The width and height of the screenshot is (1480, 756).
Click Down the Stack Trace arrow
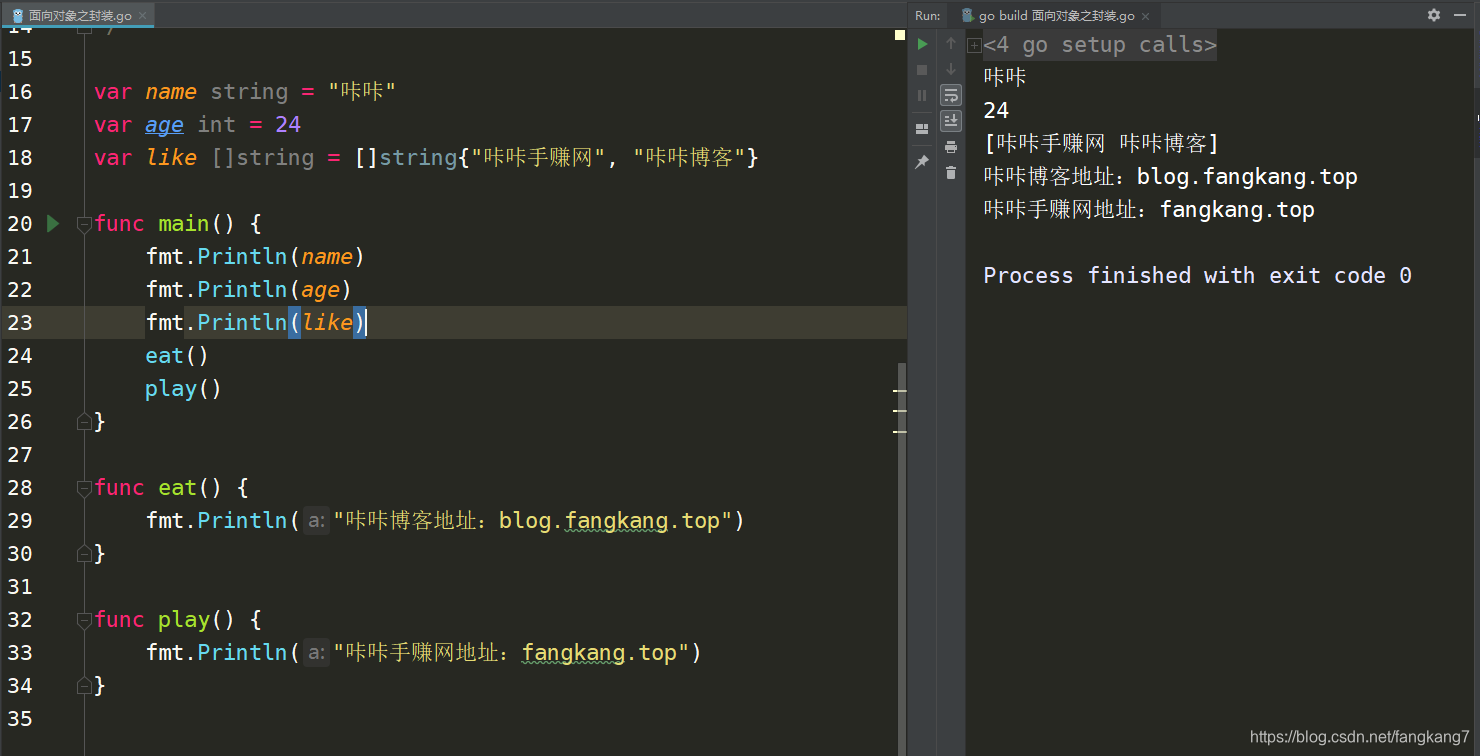click(x=951, y=70)
